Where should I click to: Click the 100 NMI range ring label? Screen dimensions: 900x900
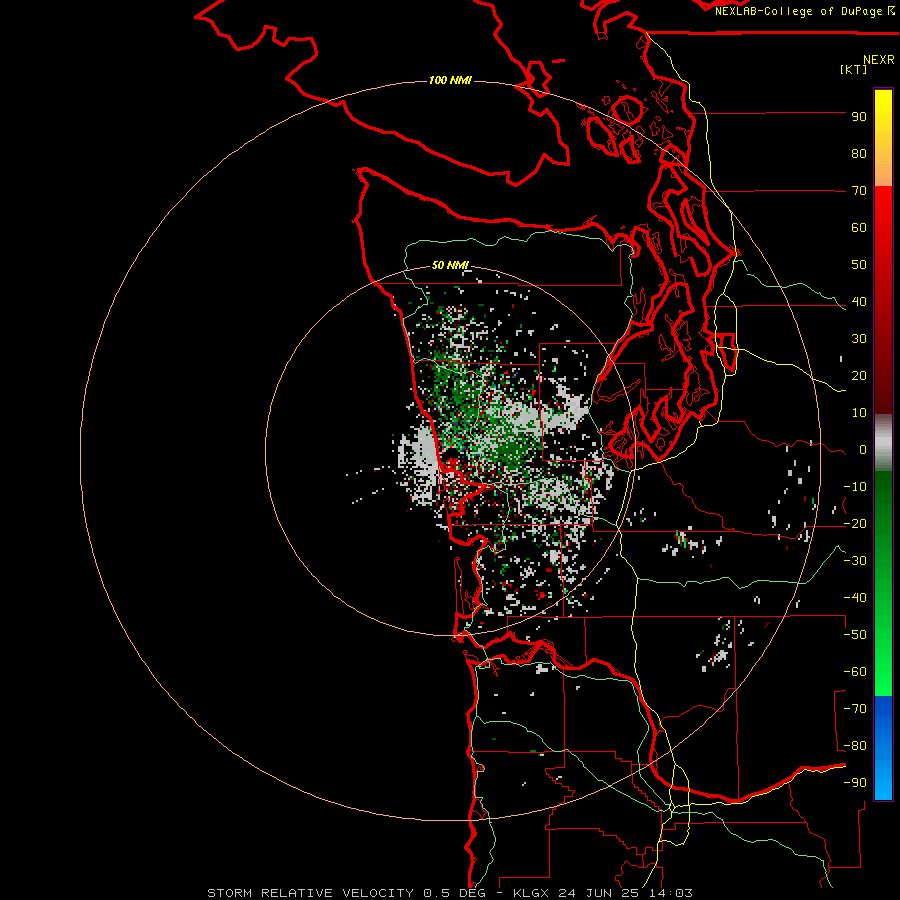point(450,80)
